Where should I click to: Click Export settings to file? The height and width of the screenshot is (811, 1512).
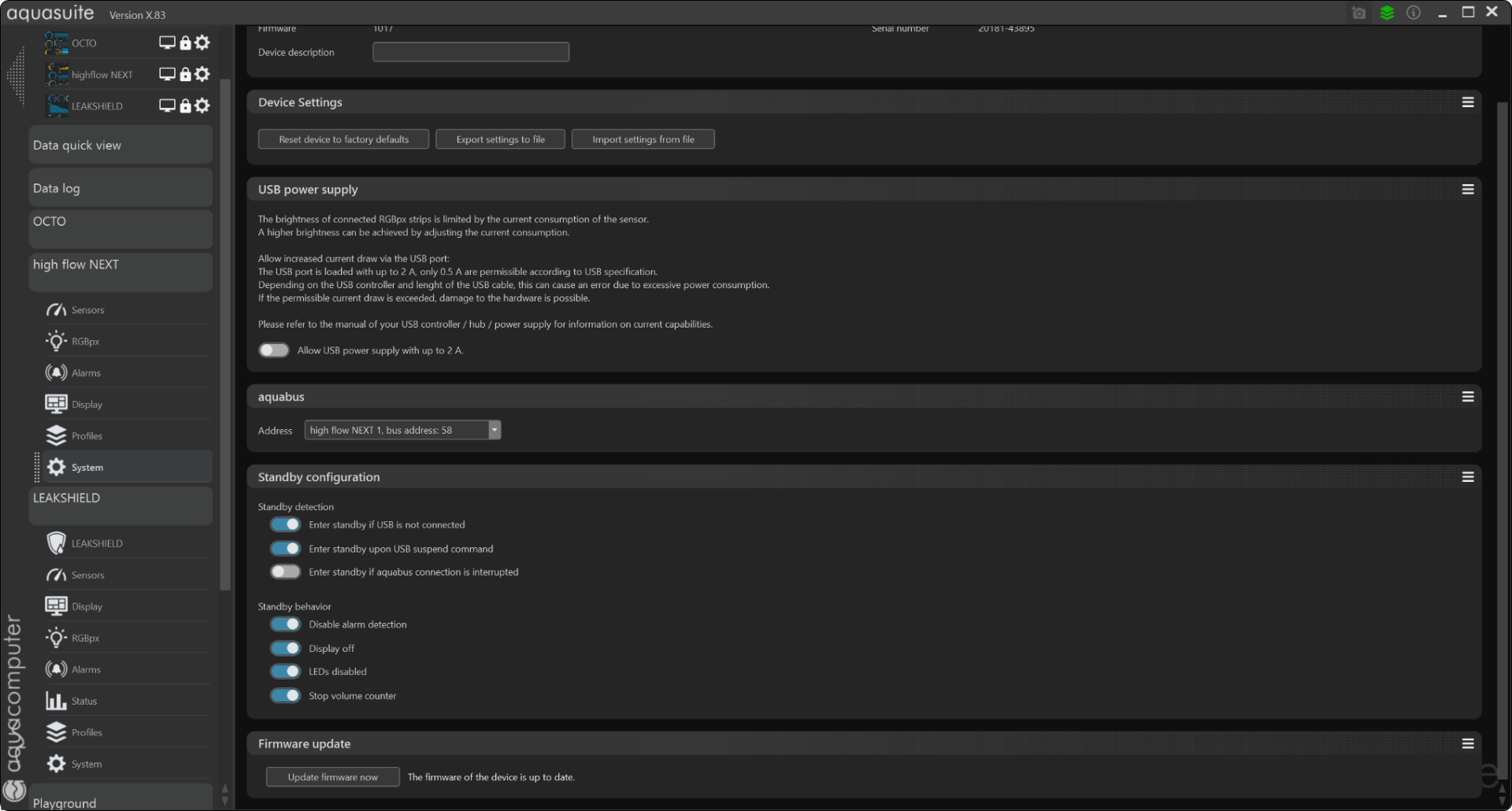click(500, 139)
